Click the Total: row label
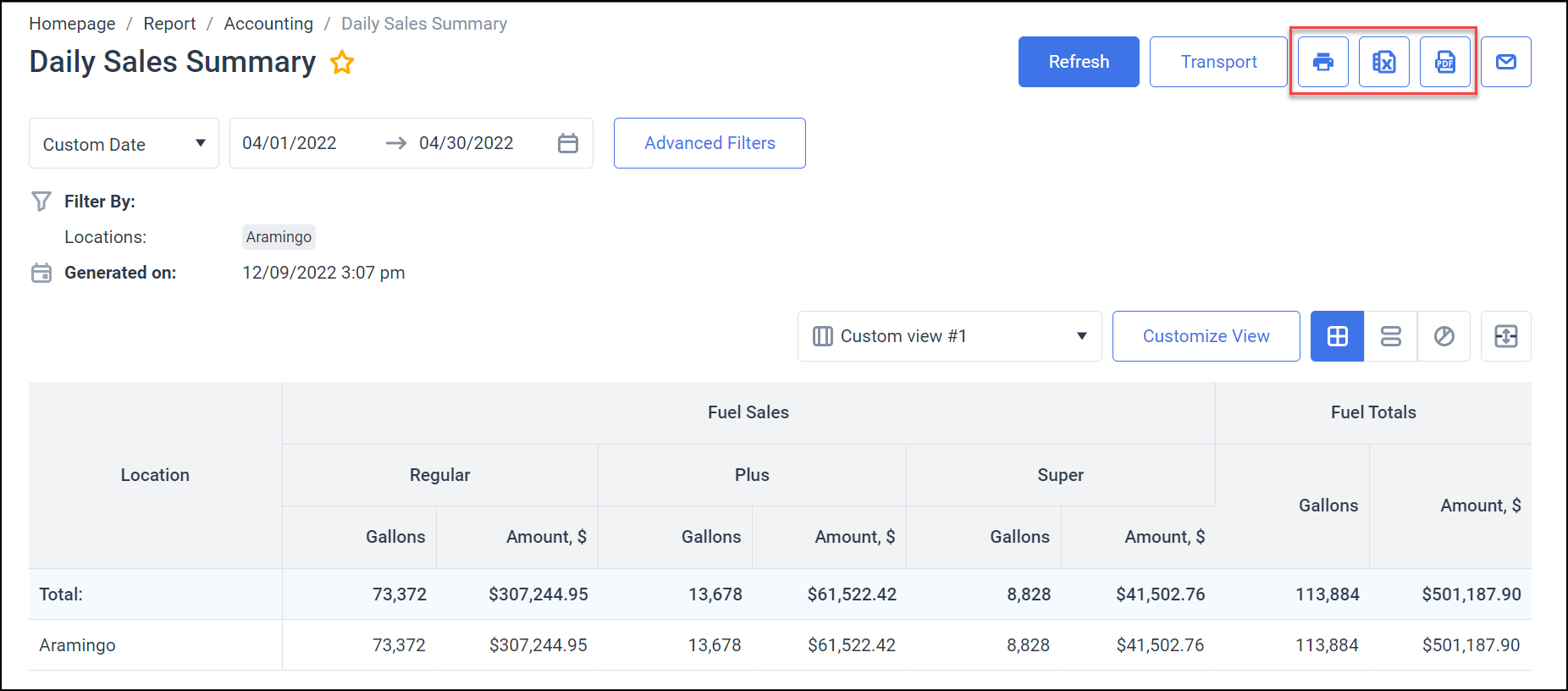This screenshot has height=691, width=1568. point(61,594)
